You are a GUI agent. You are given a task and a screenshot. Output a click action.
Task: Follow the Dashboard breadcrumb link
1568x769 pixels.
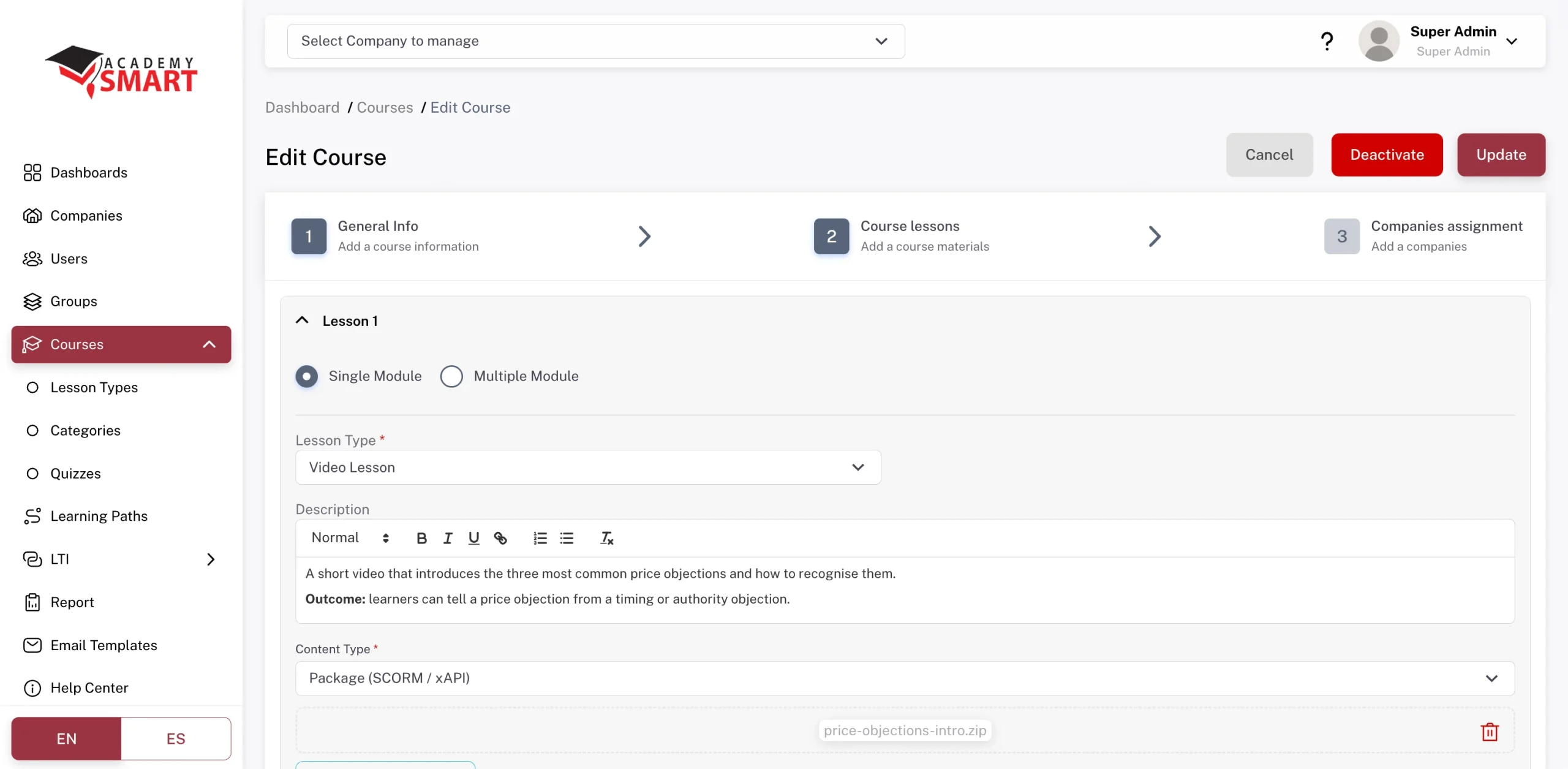pos(302,107)
